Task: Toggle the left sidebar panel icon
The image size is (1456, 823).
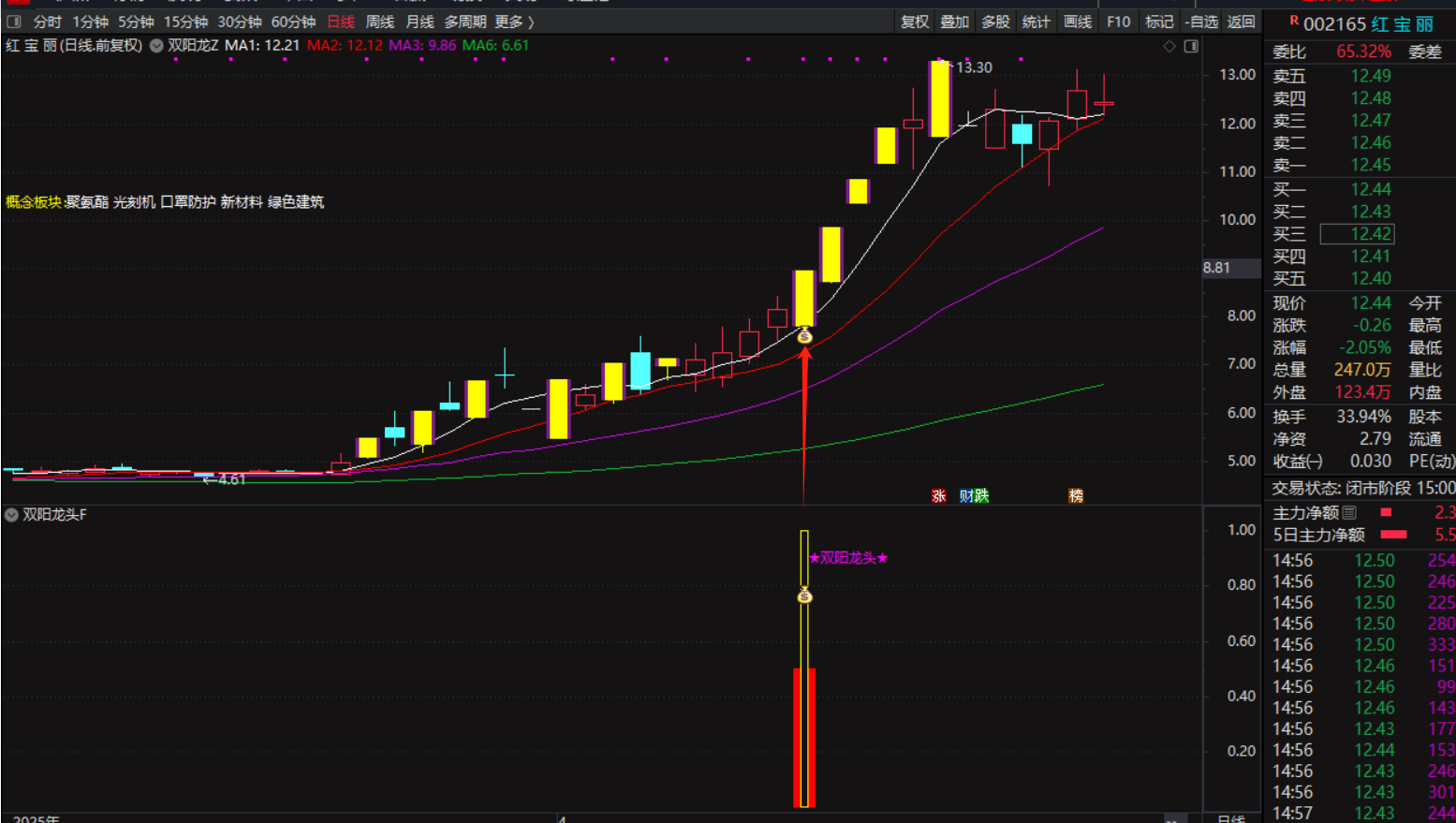Action: (14, 22)
